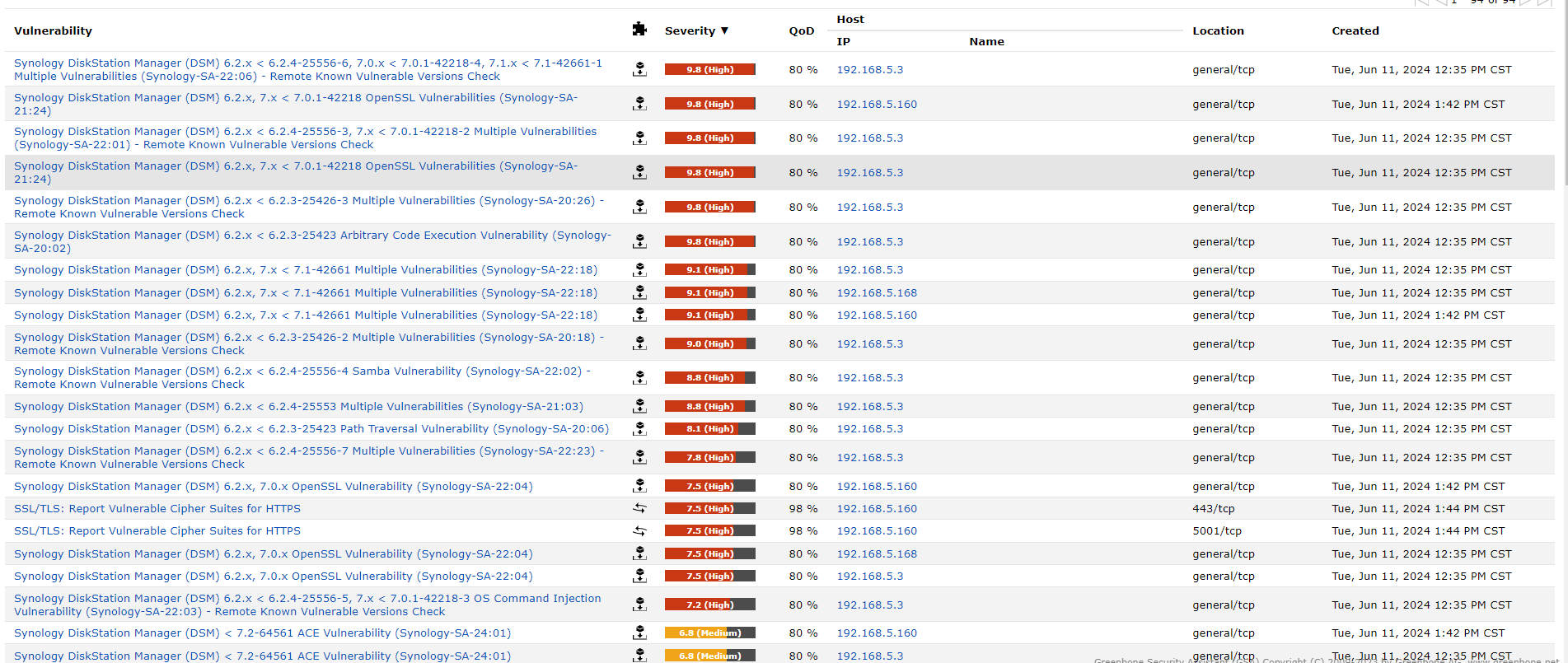Click vendor fix icon for Path Traversal row
1568x663 pixels.
coord(639,429)
